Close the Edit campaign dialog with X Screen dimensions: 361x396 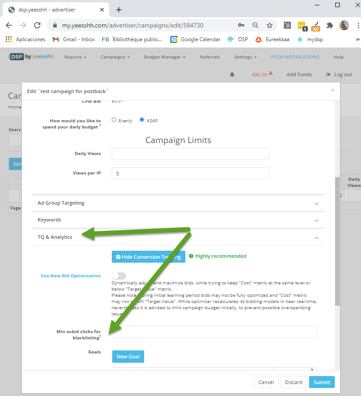coord(332,90)
